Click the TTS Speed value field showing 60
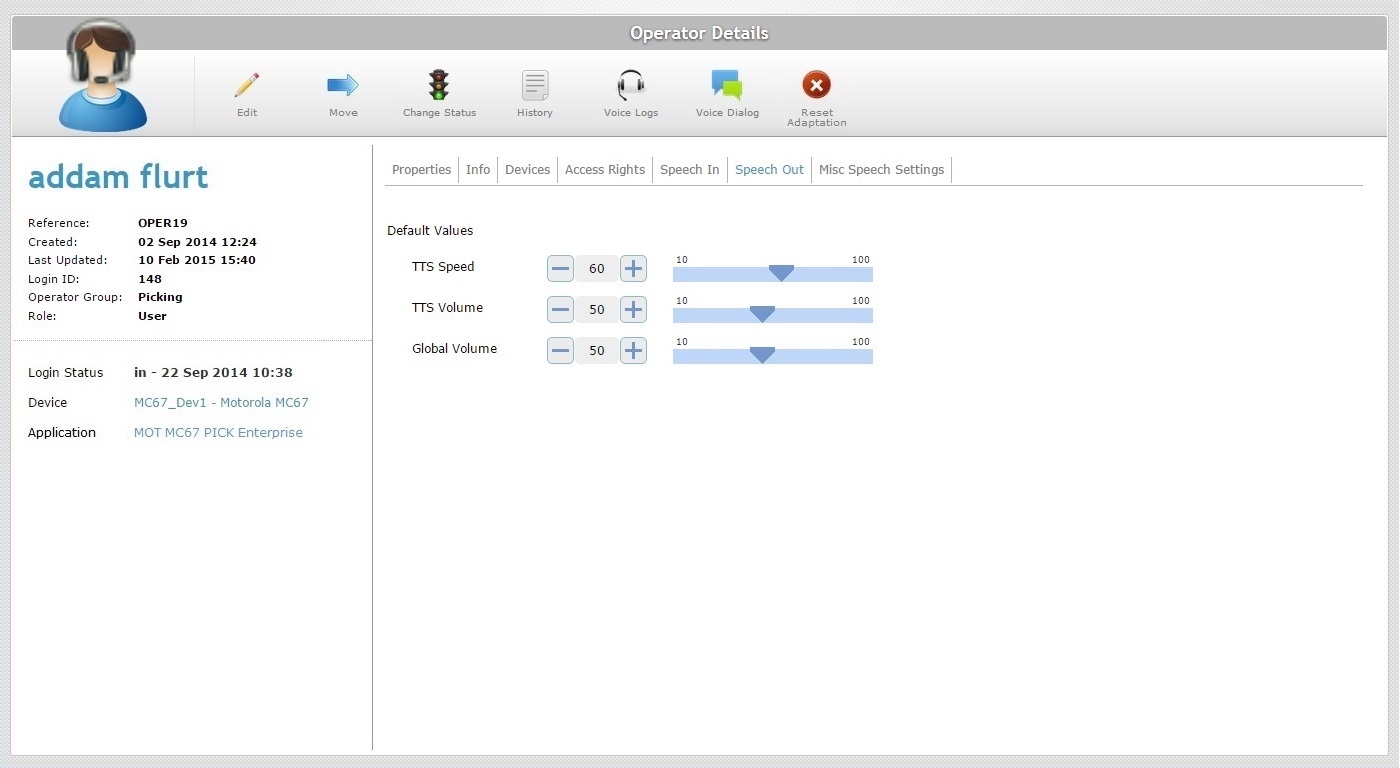Screen dimensions: 1400x768 597,268
